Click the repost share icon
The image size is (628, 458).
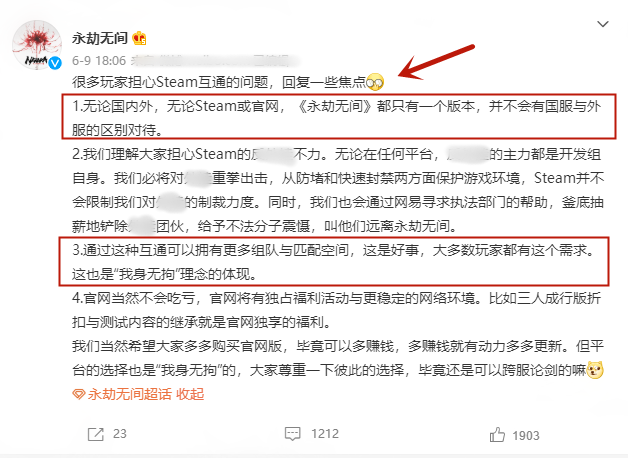96,434
